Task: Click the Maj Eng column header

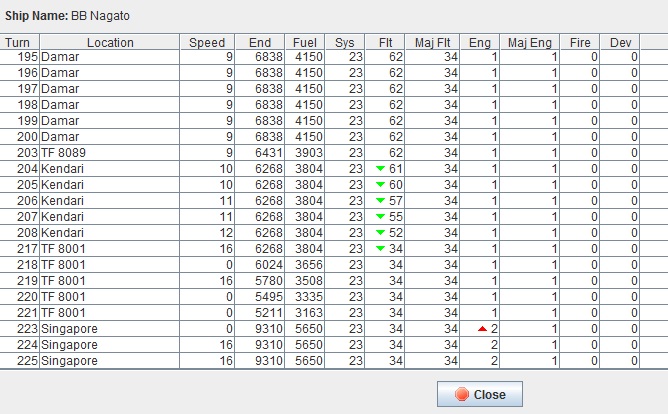Action: coord(530,42)
